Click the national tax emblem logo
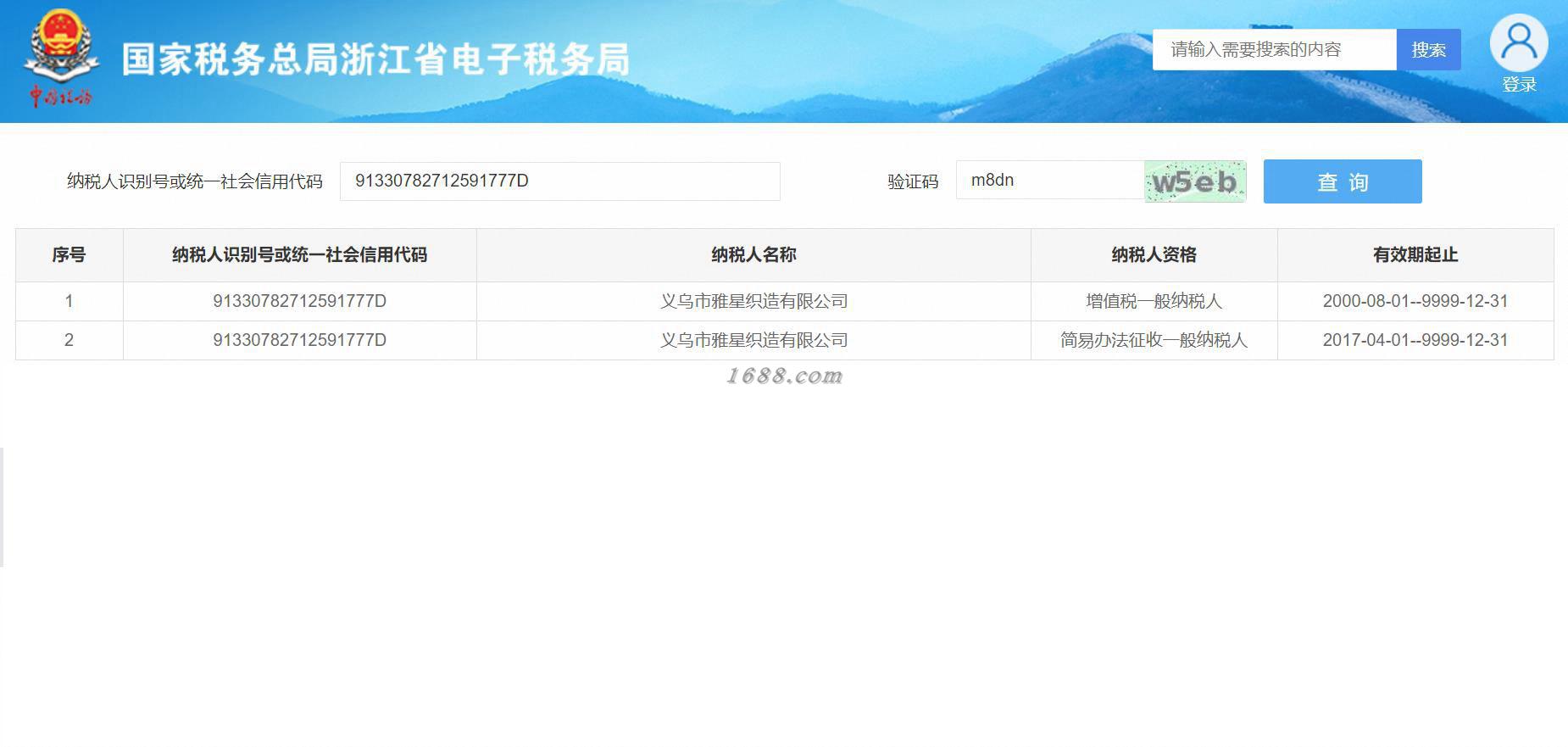The image size is (1568, 747). pos(60,59)
